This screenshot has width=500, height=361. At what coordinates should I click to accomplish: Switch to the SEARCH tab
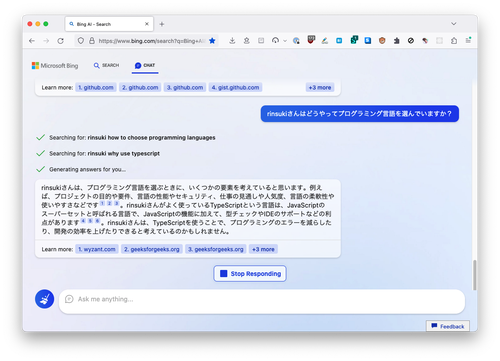point(106,65)
